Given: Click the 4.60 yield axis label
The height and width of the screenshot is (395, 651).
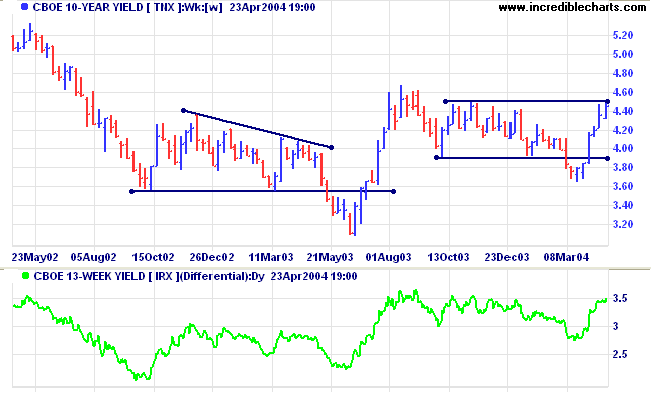Looking at the screenshot, I should click(623, 92).
